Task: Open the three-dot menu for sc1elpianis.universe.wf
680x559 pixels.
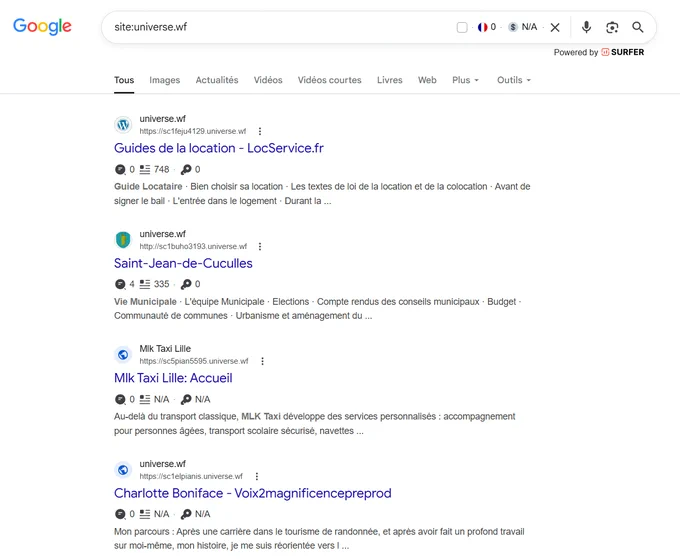Action: tap(257, 476)
